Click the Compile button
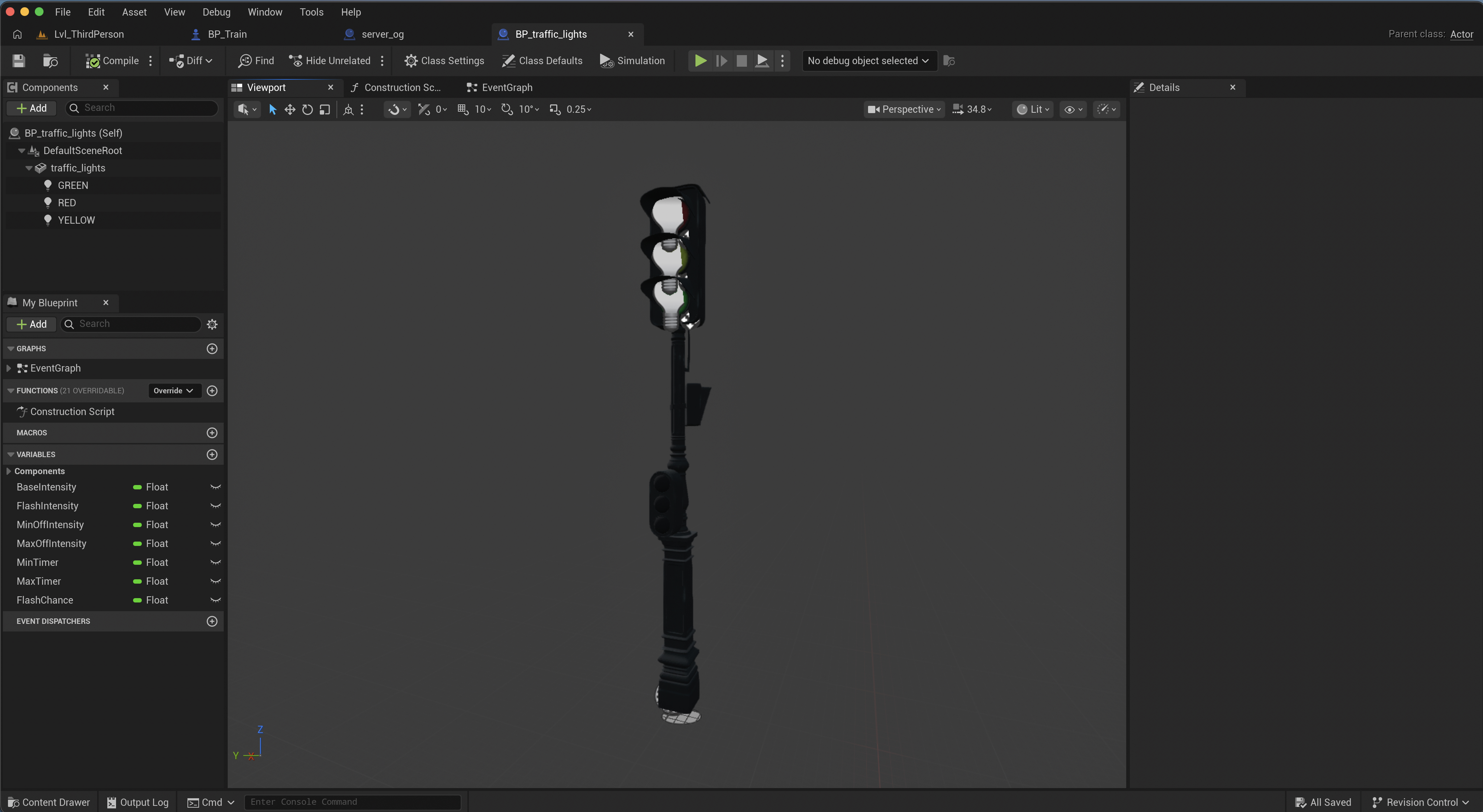1483x812 pixels. tap(112, 61)
